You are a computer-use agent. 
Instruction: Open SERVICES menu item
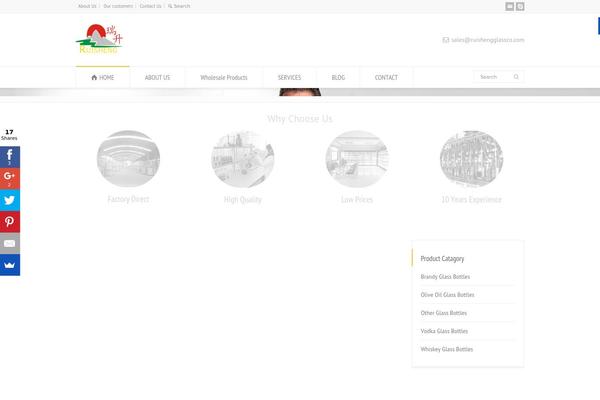(x=289, y=77)
